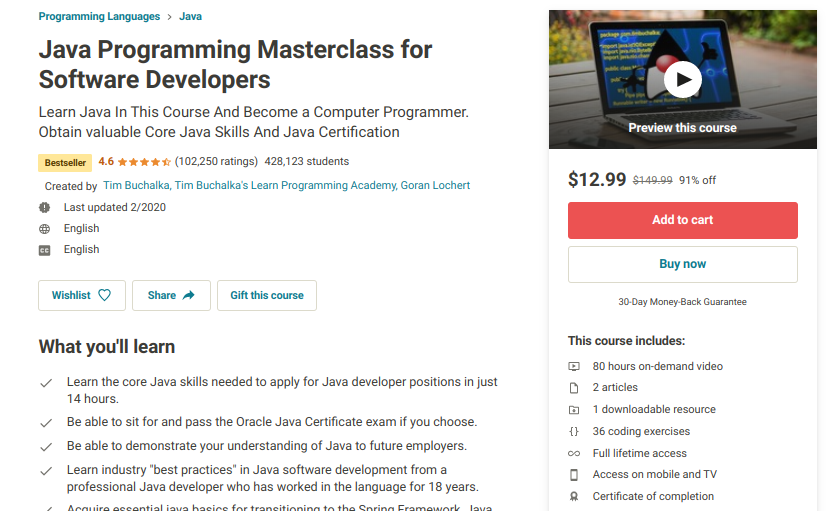Screen dimensions: 829x511
Task: Click the lifetime access infinity icon
Action: 574,453
